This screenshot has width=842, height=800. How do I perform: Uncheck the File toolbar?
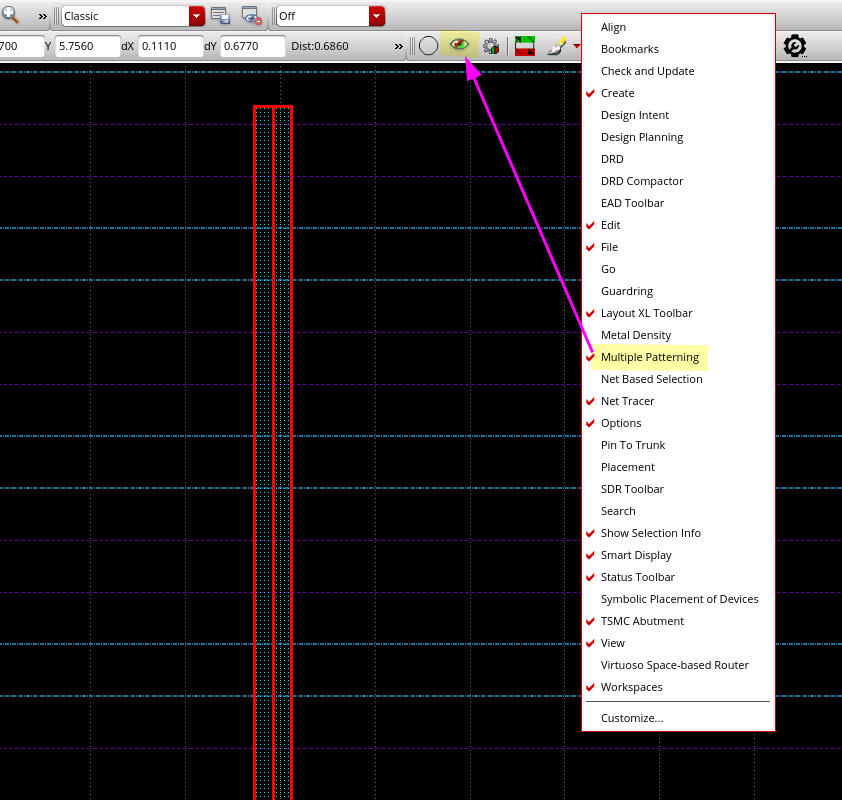pyautogui.click(x=609, y=247)
